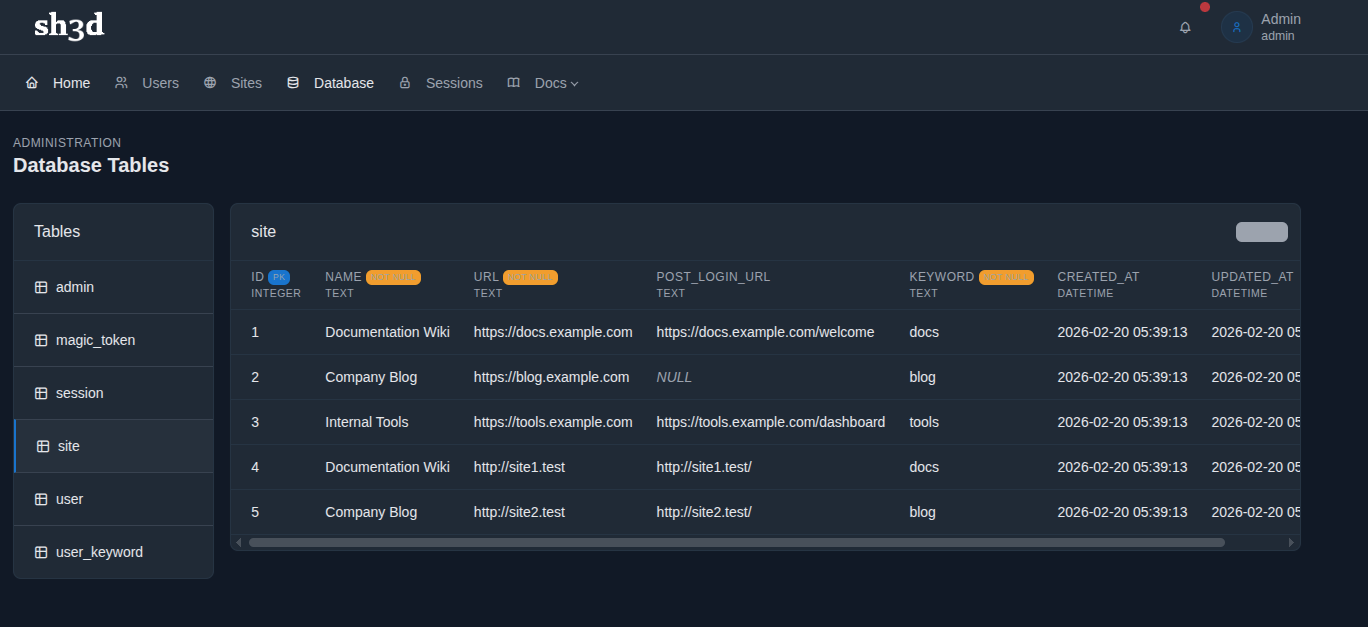Click table icon next to magic_token
The image size is (1368, 627).
(x=41, y=340)
